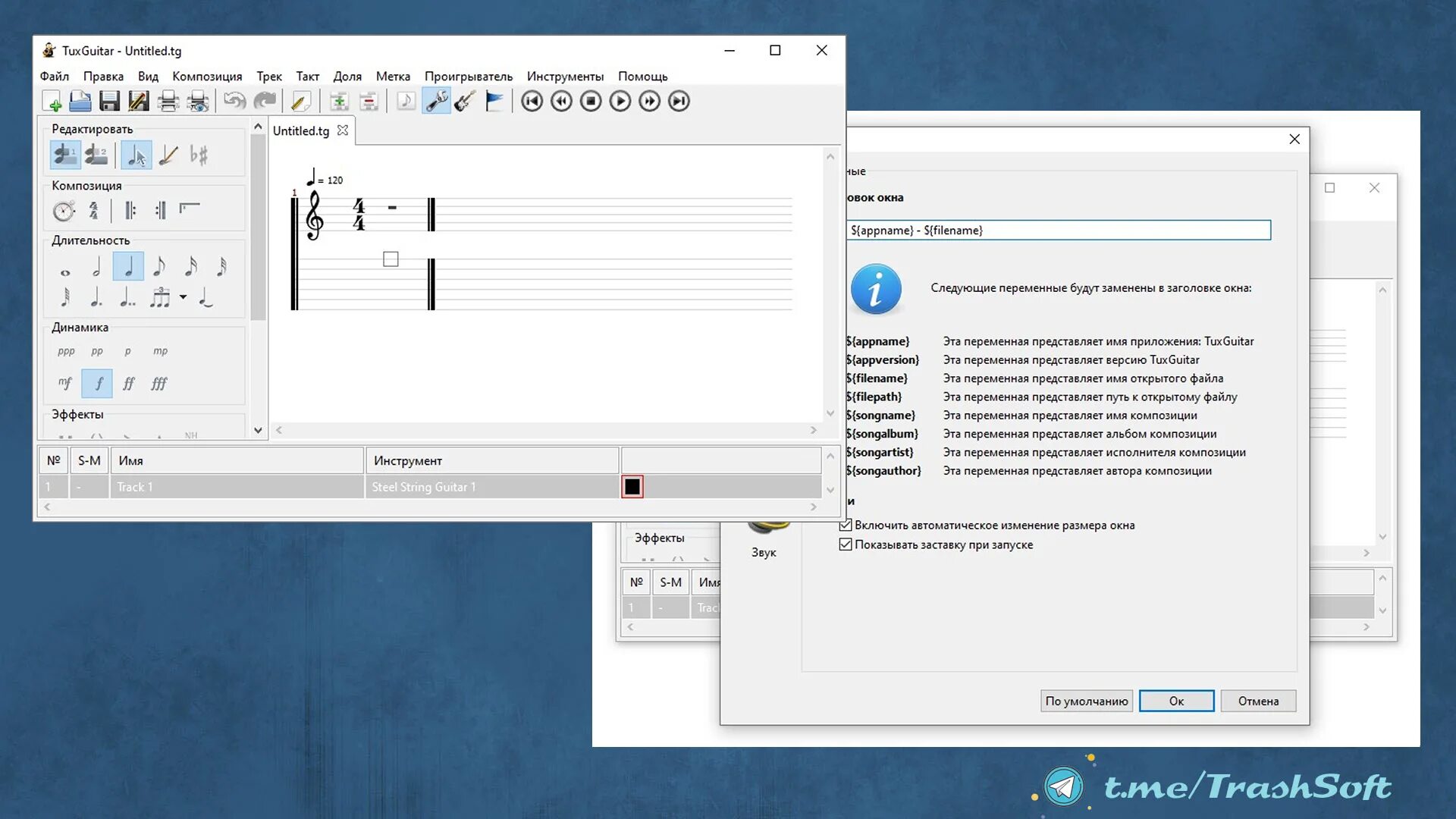1456x819 pixels.
Task: Toggle show splash screen at startup checkbox
Action: pos(846,544)
